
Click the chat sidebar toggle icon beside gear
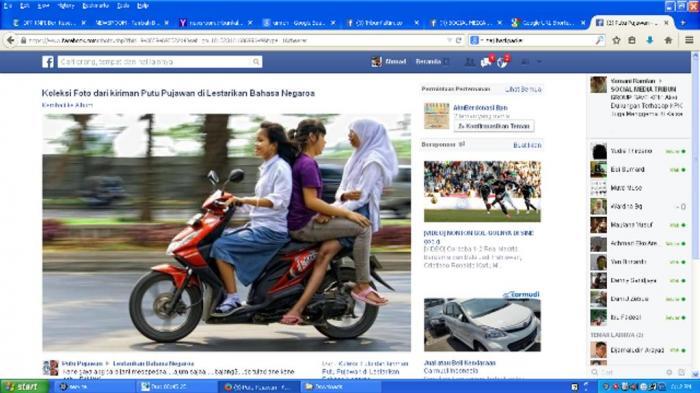click(x=681, y=372)
